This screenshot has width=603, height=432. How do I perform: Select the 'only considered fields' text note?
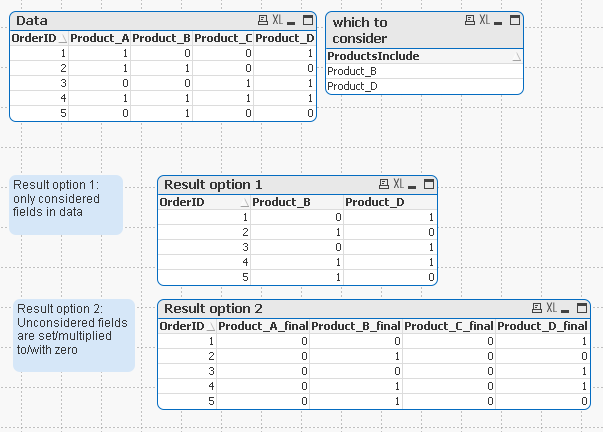[x=66, y=205]
